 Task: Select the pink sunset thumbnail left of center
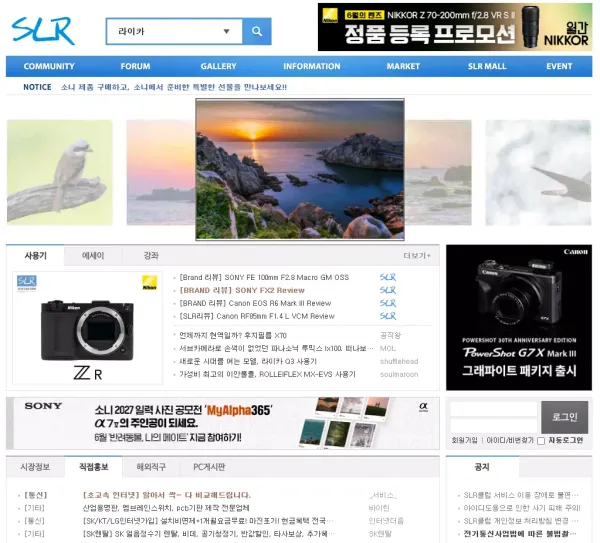161,173
